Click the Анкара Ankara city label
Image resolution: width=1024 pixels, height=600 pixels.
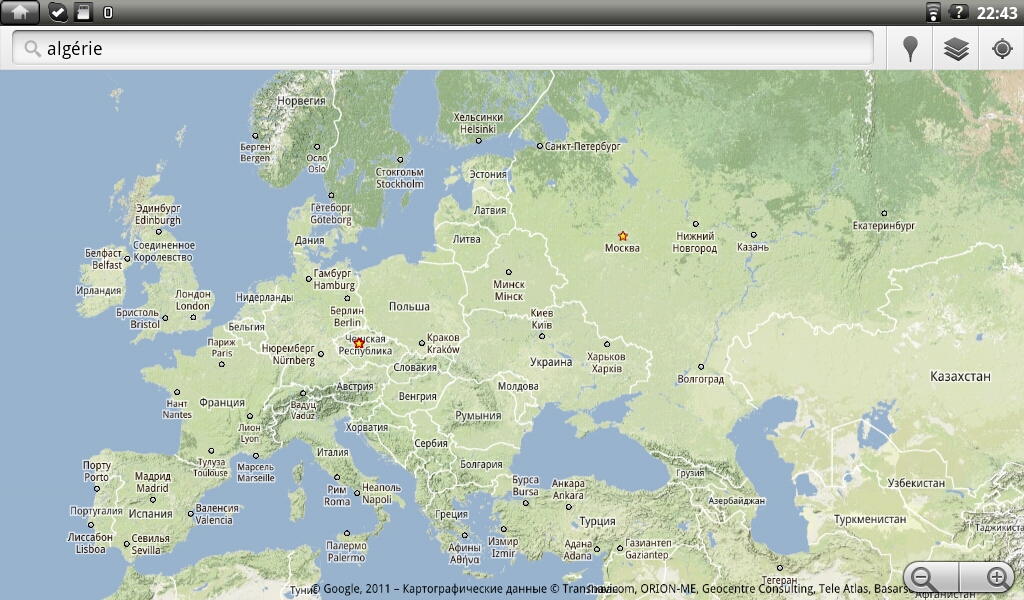click(568, 489)
